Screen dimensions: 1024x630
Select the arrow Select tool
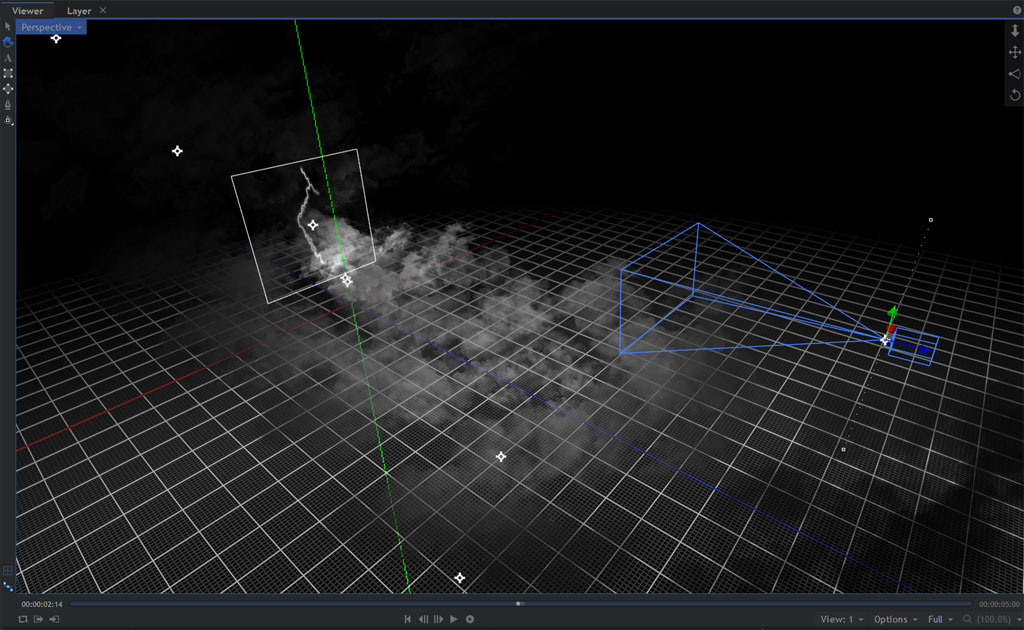[8, 26]
